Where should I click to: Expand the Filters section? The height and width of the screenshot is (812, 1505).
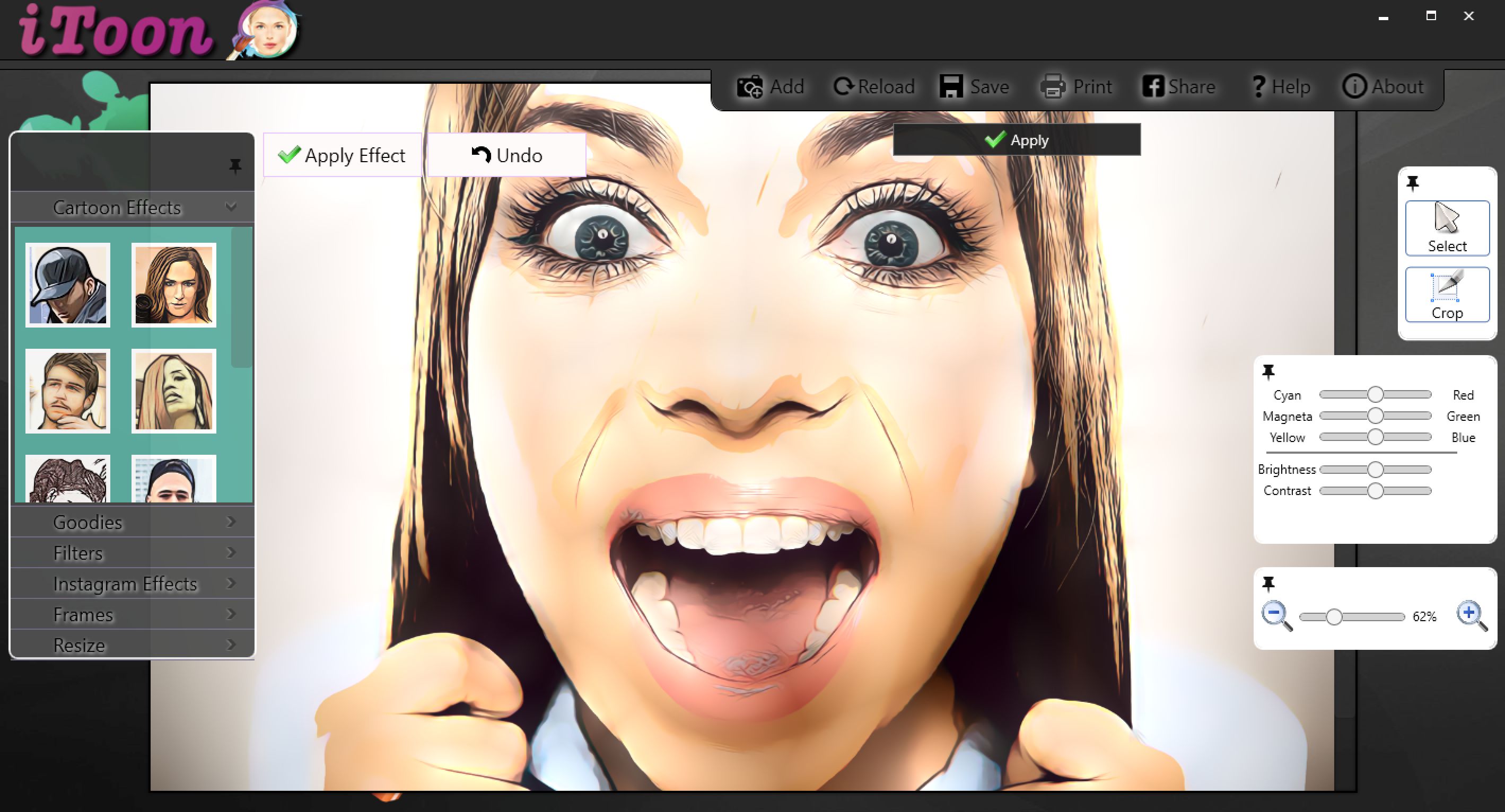click(x=133, y=553)
